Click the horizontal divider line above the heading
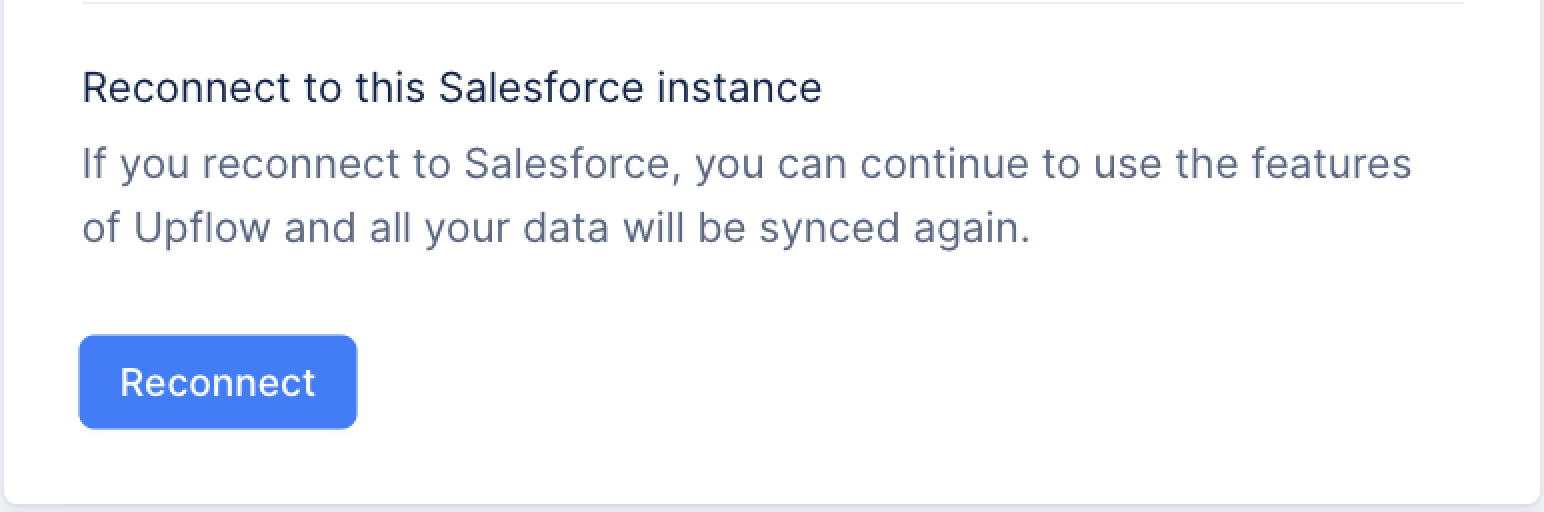Screen dimensions: 1544x512 click(772, 3)
